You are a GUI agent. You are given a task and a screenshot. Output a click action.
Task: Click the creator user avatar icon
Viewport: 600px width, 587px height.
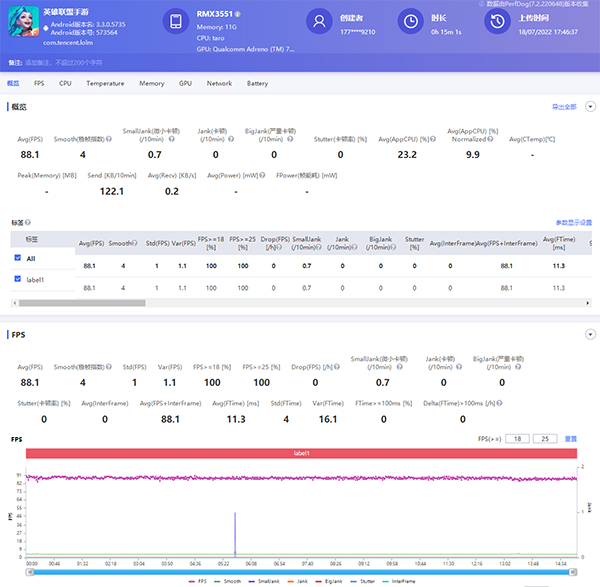[x=319, y=22]
